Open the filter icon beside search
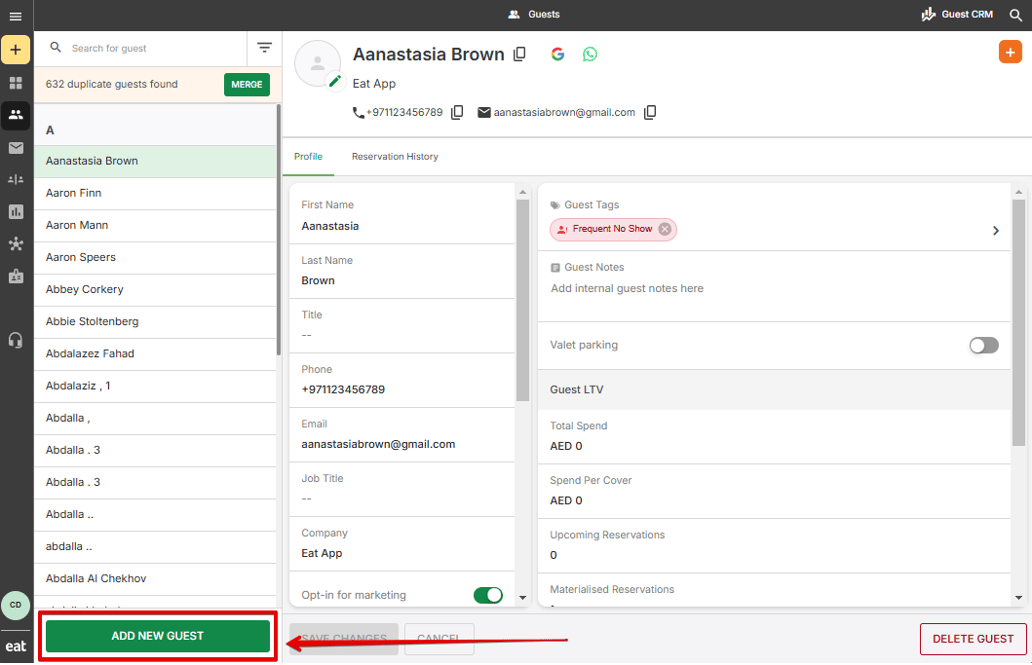This screenshot has height=665, width=1032. (x=265, y=47)
